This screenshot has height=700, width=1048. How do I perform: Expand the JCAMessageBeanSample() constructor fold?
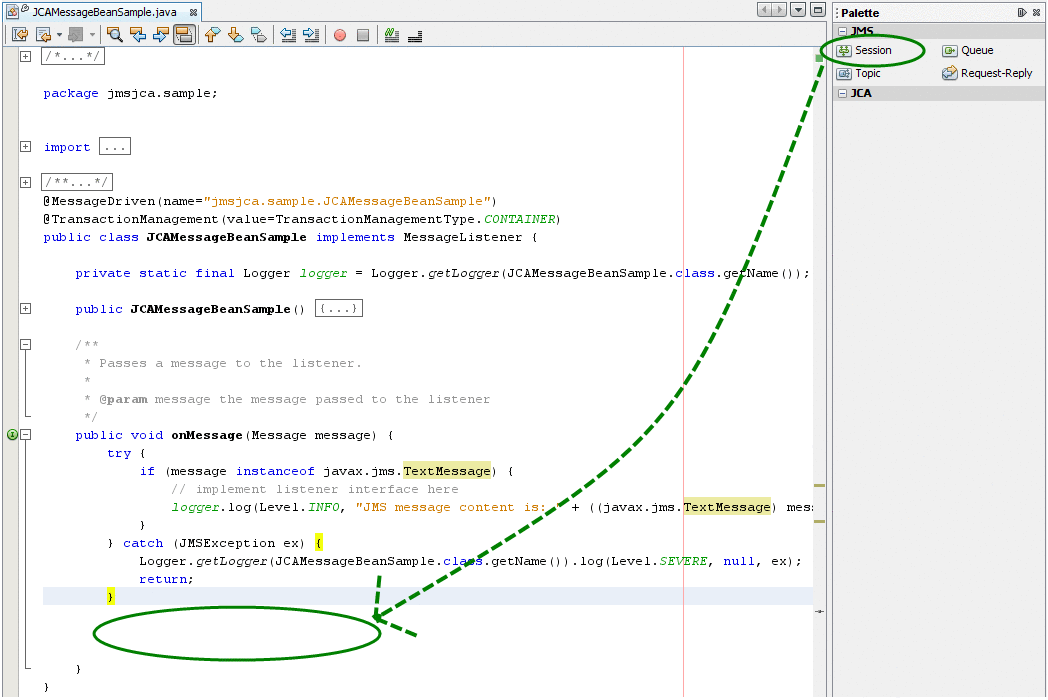click(25, 308)
